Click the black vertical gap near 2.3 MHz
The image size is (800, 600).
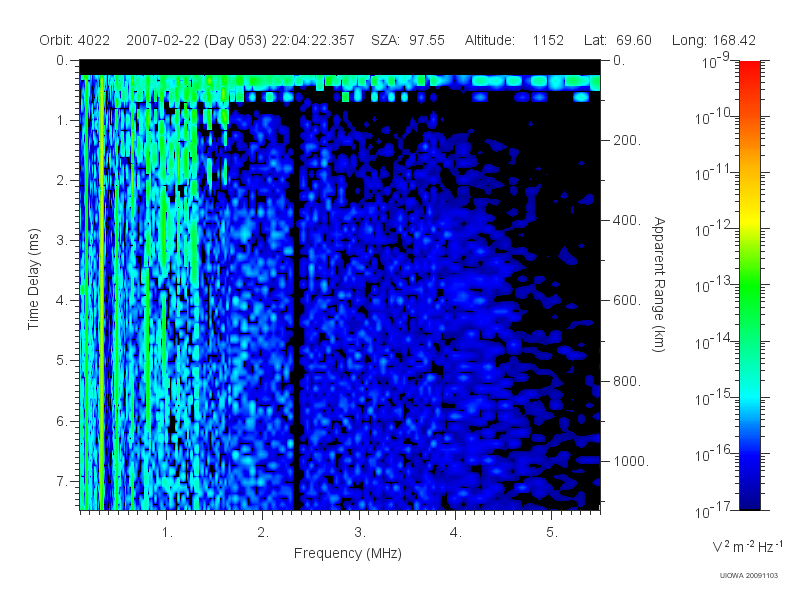[x=296, y=306]
